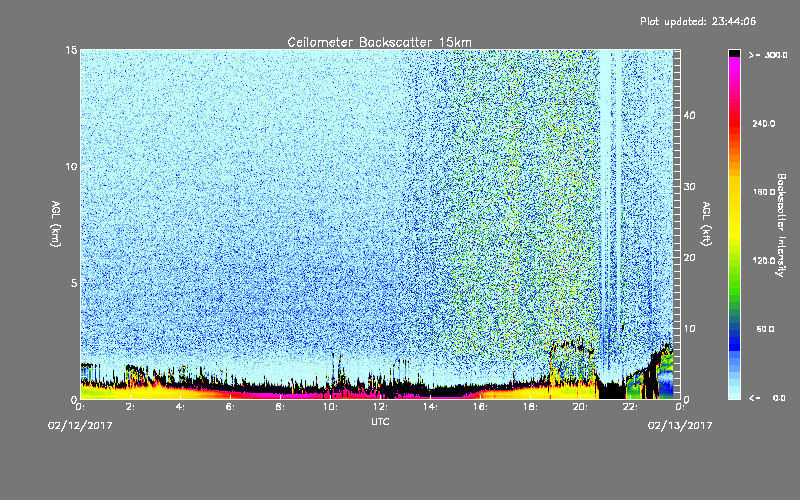The height and width of the screenshot is (500, 800).
Task: Click the "10" tick on kft axis
Action: [x=689, y=329]
